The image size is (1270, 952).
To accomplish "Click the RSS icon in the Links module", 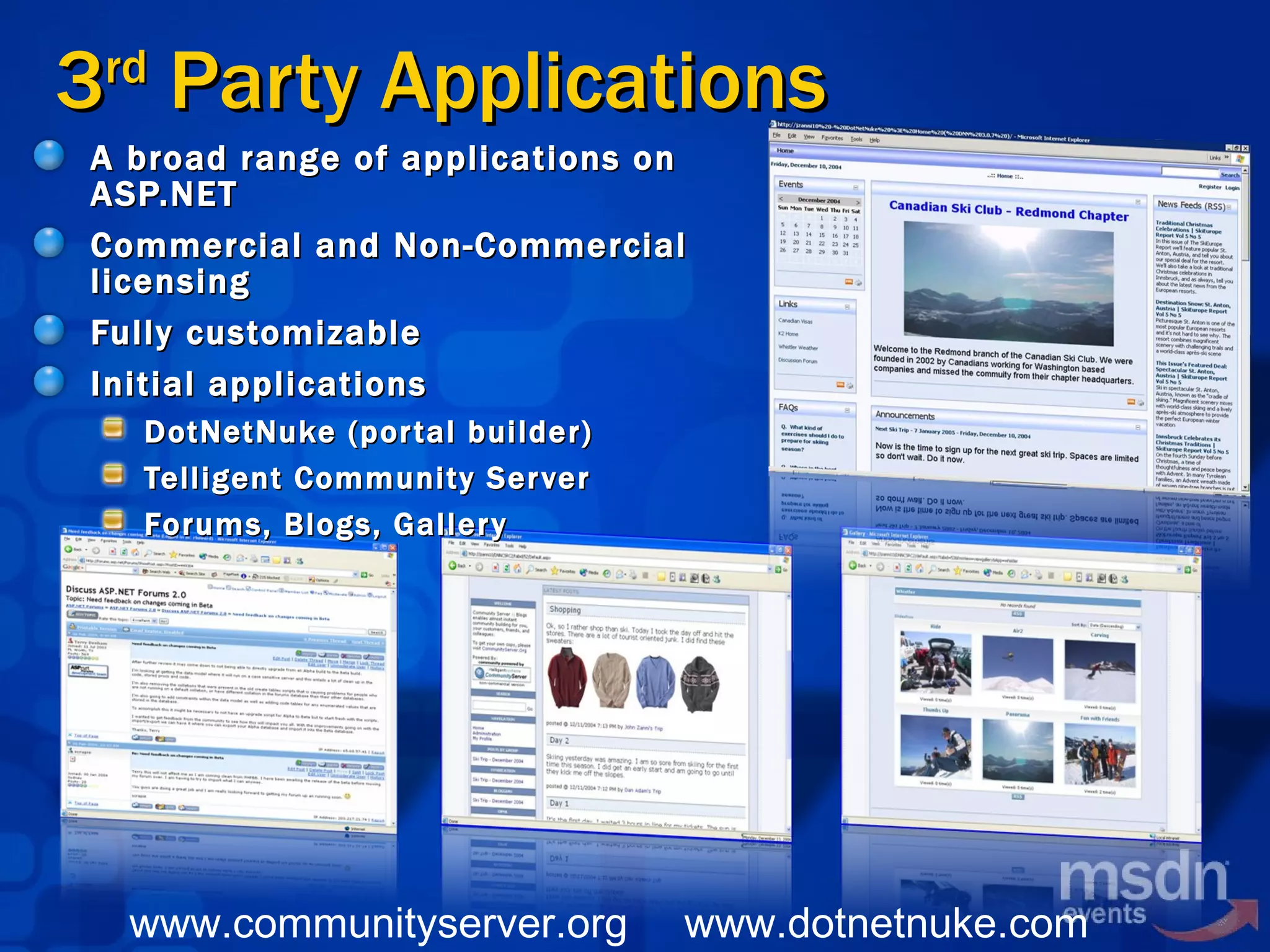I will click(x=840, y=385).
